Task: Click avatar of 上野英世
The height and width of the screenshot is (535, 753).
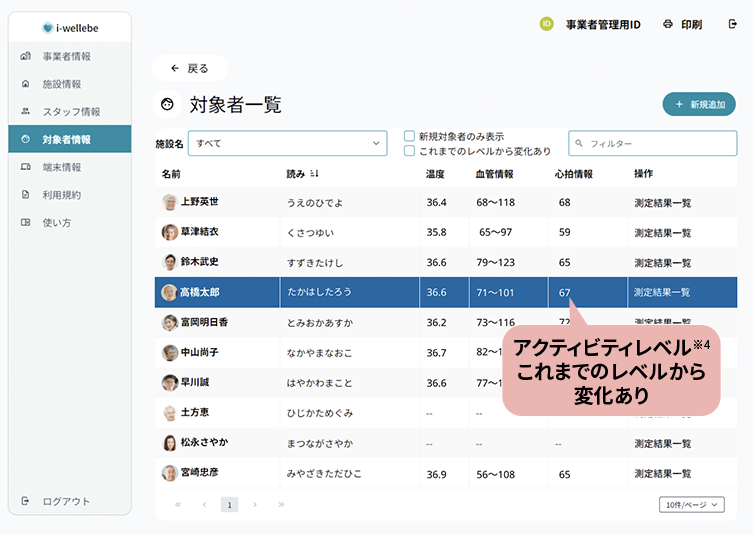Action: click(170, 202)
